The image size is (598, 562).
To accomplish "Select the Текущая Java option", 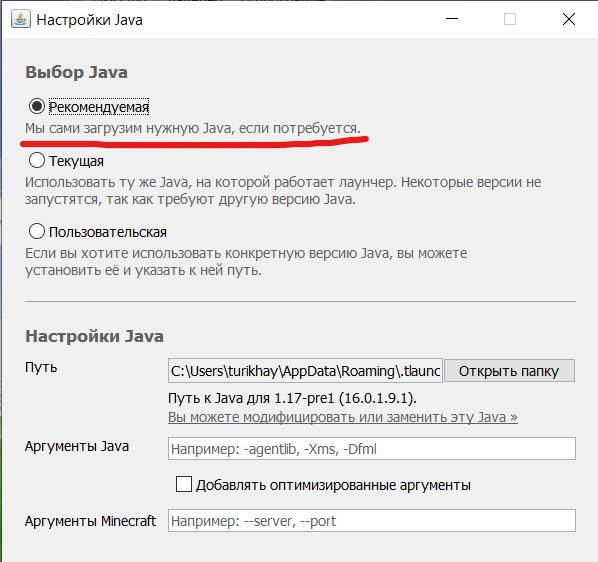I will pyautogui.click(x=37, y=161).
